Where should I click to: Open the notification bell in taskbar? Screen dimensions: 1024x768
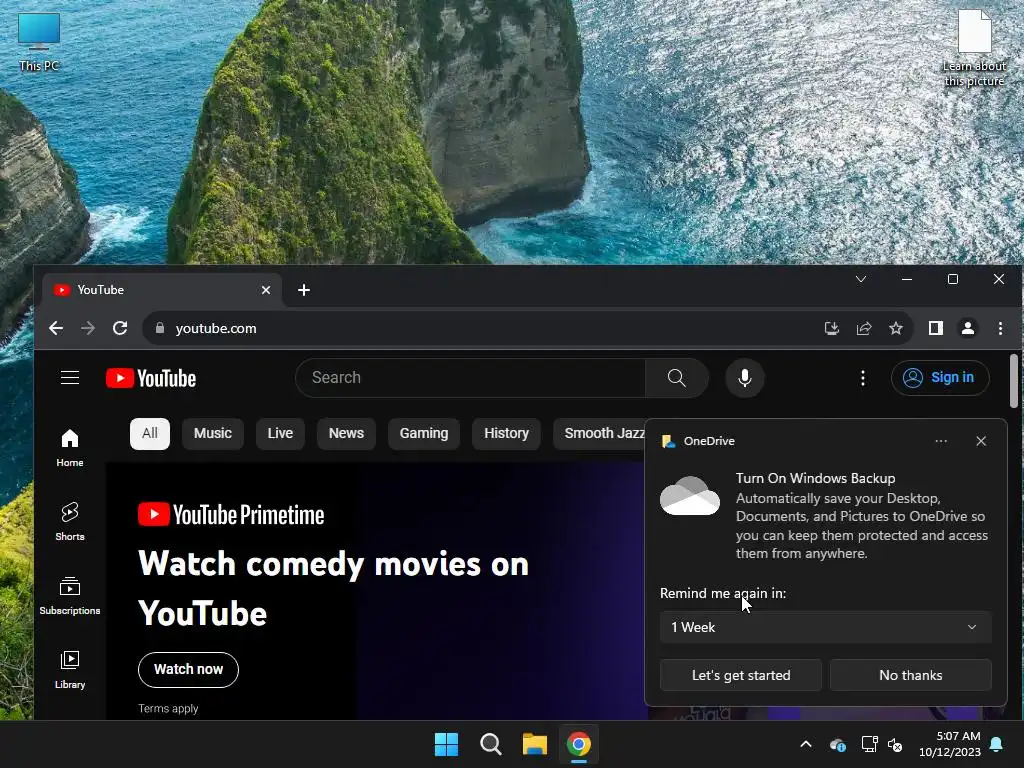click(997, 744)
